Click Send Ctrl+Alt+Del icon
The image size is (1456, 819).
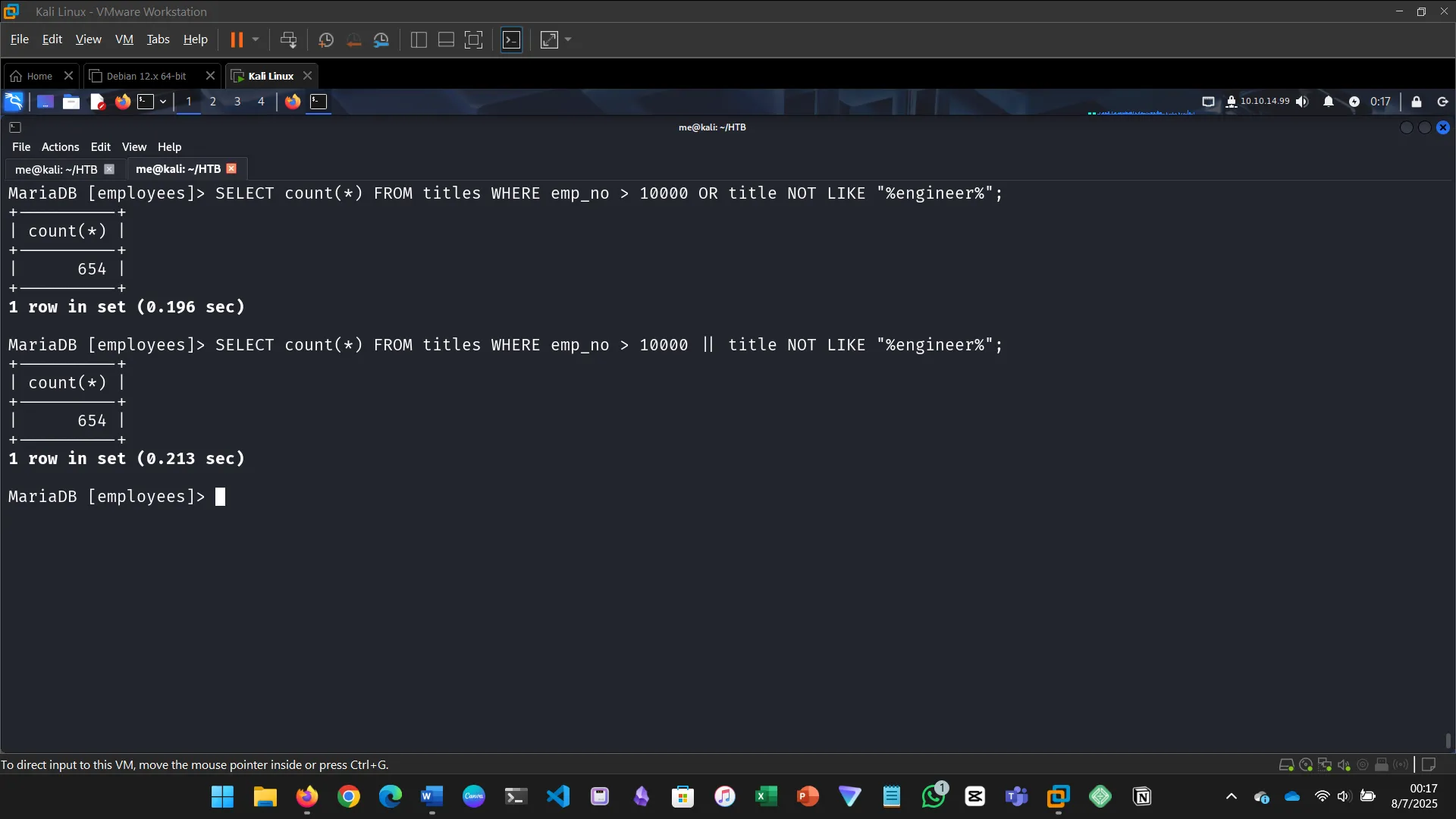288,39
